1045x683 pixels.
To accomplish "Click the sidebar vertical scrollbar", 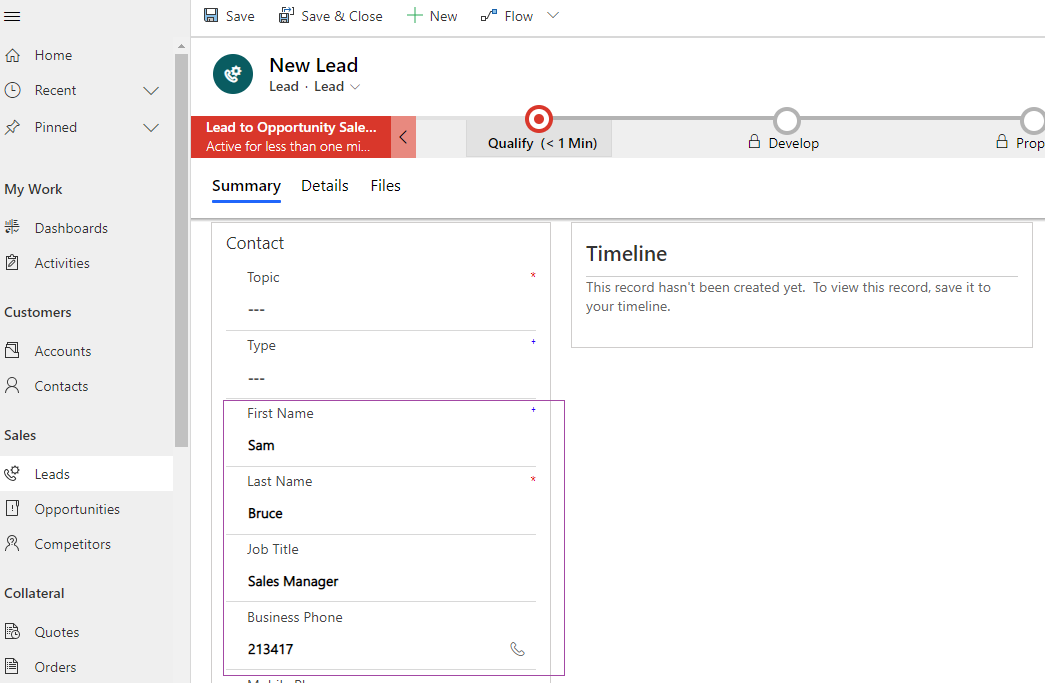I will click(x=181, y=250).
